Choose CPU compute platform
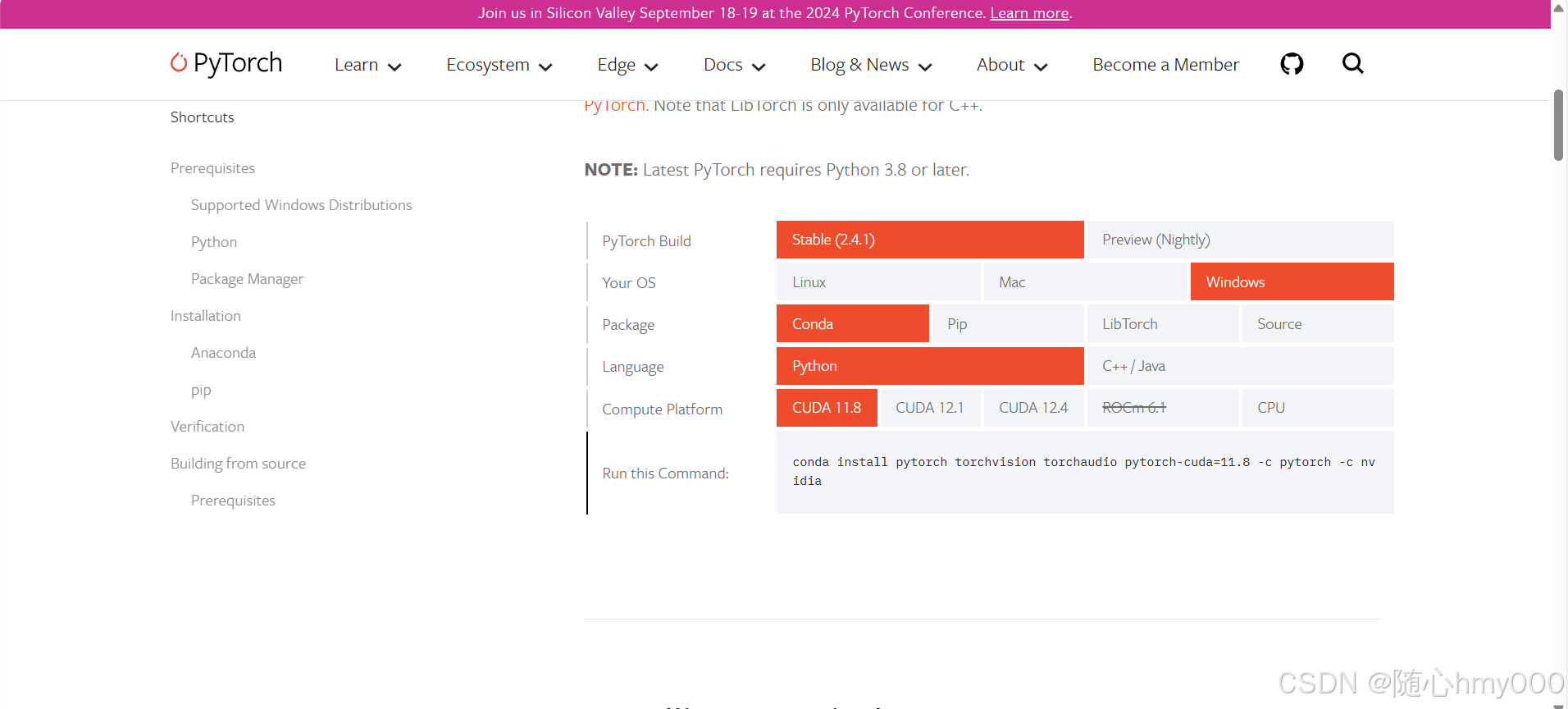Screen dimensions: 1568x709 tap(1318, 408)
